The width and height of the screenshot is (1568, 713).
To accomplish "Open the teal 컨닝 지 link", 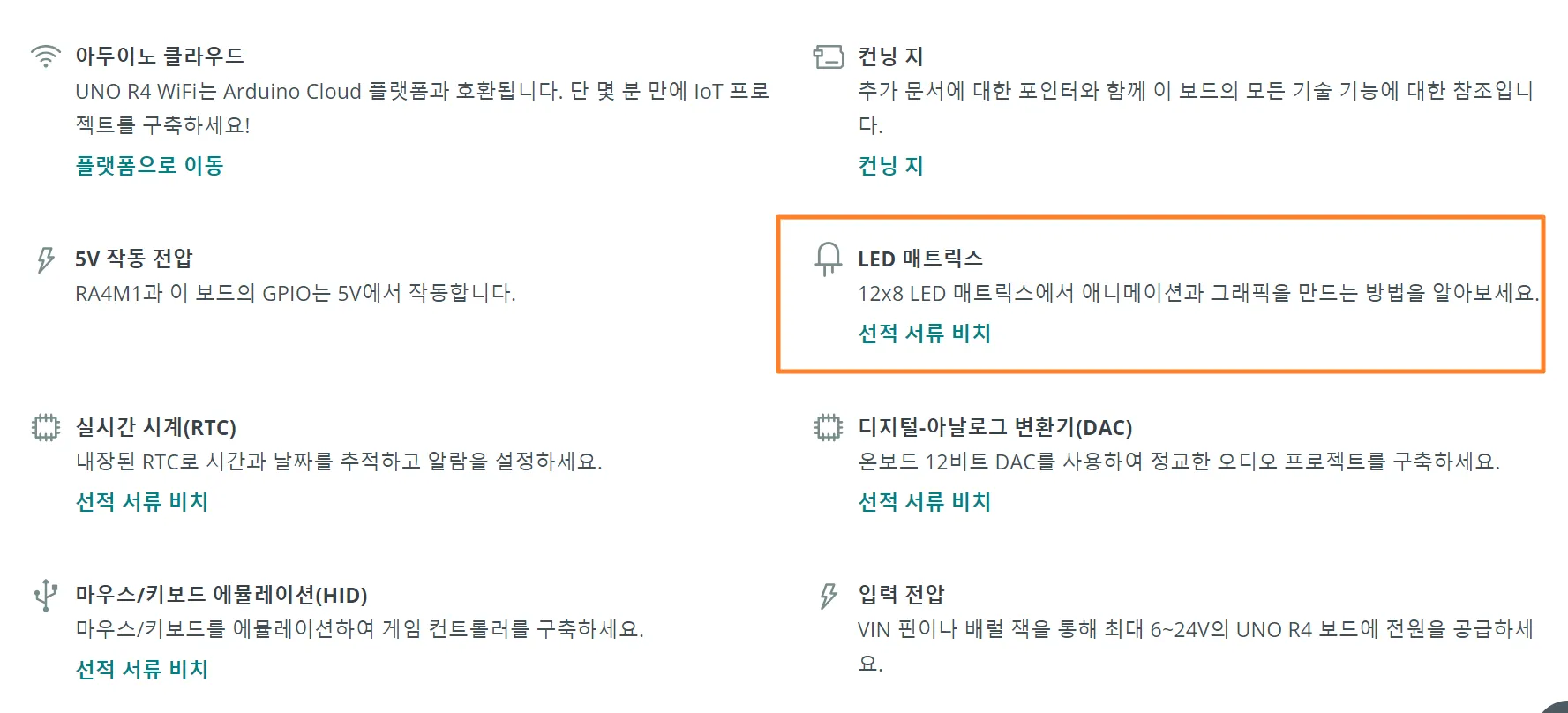I will tap(890, 166).
